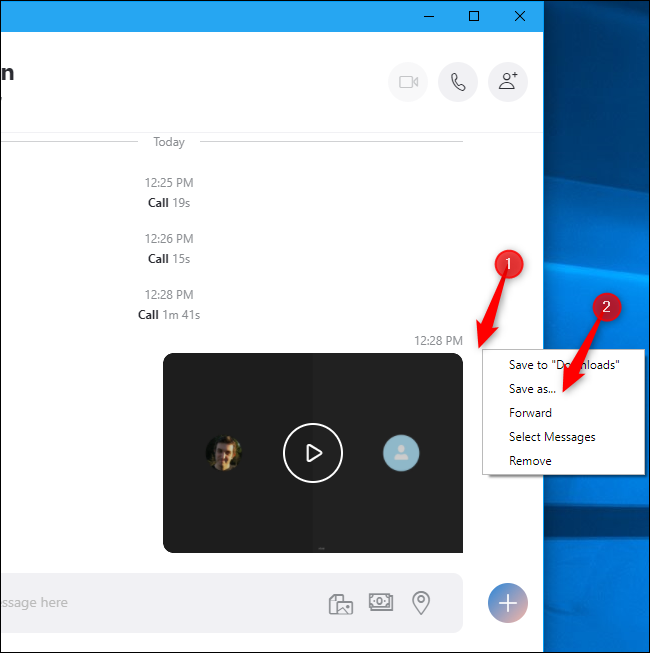This screenshot has height=653, width=650.
Task: Click the 1m 41s call entry
Action: pos(169,315)
